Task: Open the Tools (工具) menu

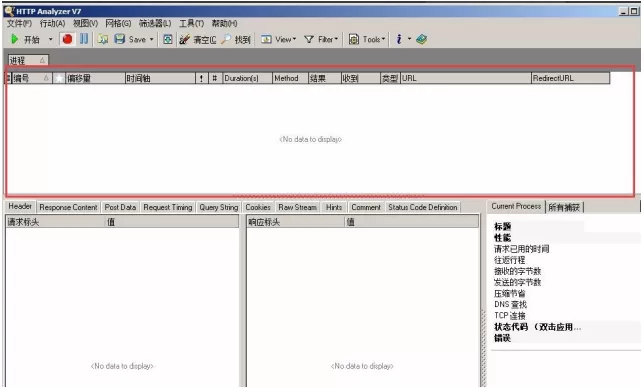Action: (x=191, y=23)
